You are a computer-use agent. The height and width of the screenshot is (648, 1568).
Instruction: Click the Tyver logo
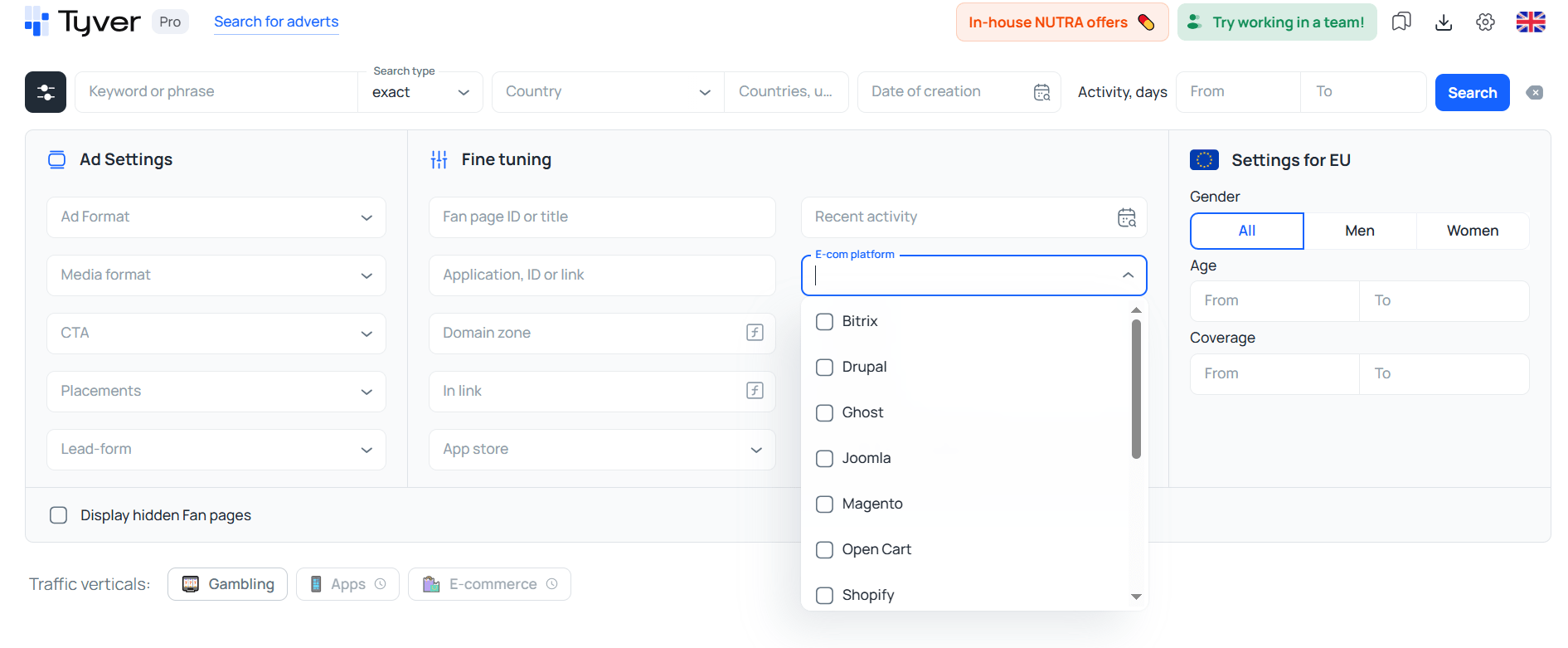(x=83, y=22)
